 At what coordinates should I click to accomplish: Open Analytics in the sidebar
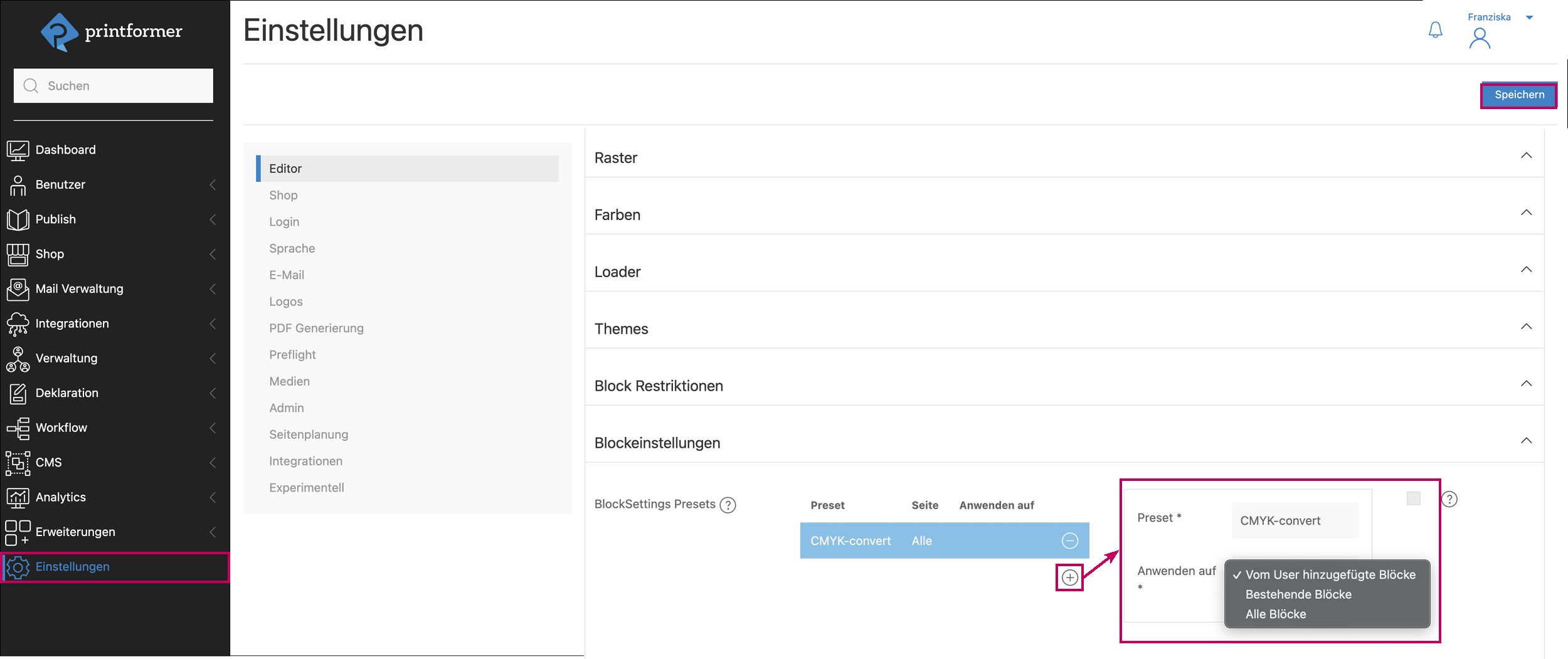tap(61, 497)
